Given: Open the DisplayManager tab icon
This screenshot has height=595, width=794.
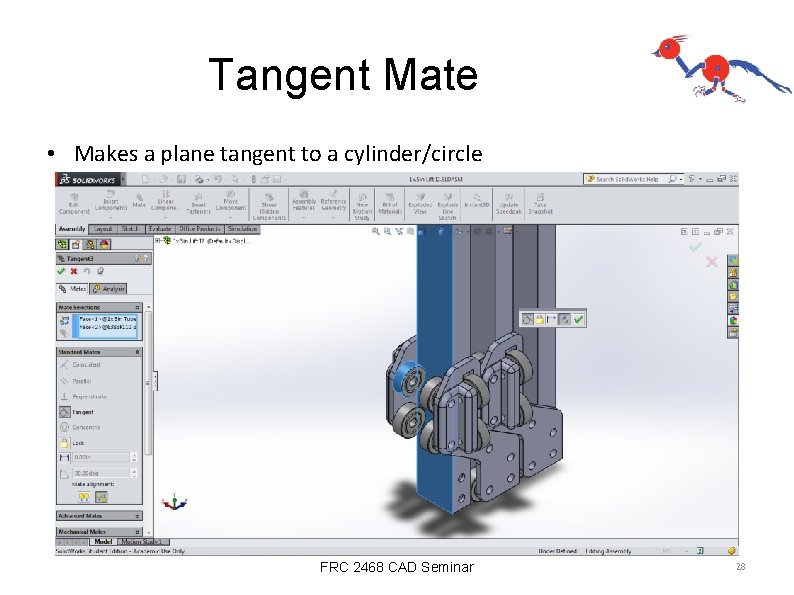Looking at the screenshot, I should 104,245.
